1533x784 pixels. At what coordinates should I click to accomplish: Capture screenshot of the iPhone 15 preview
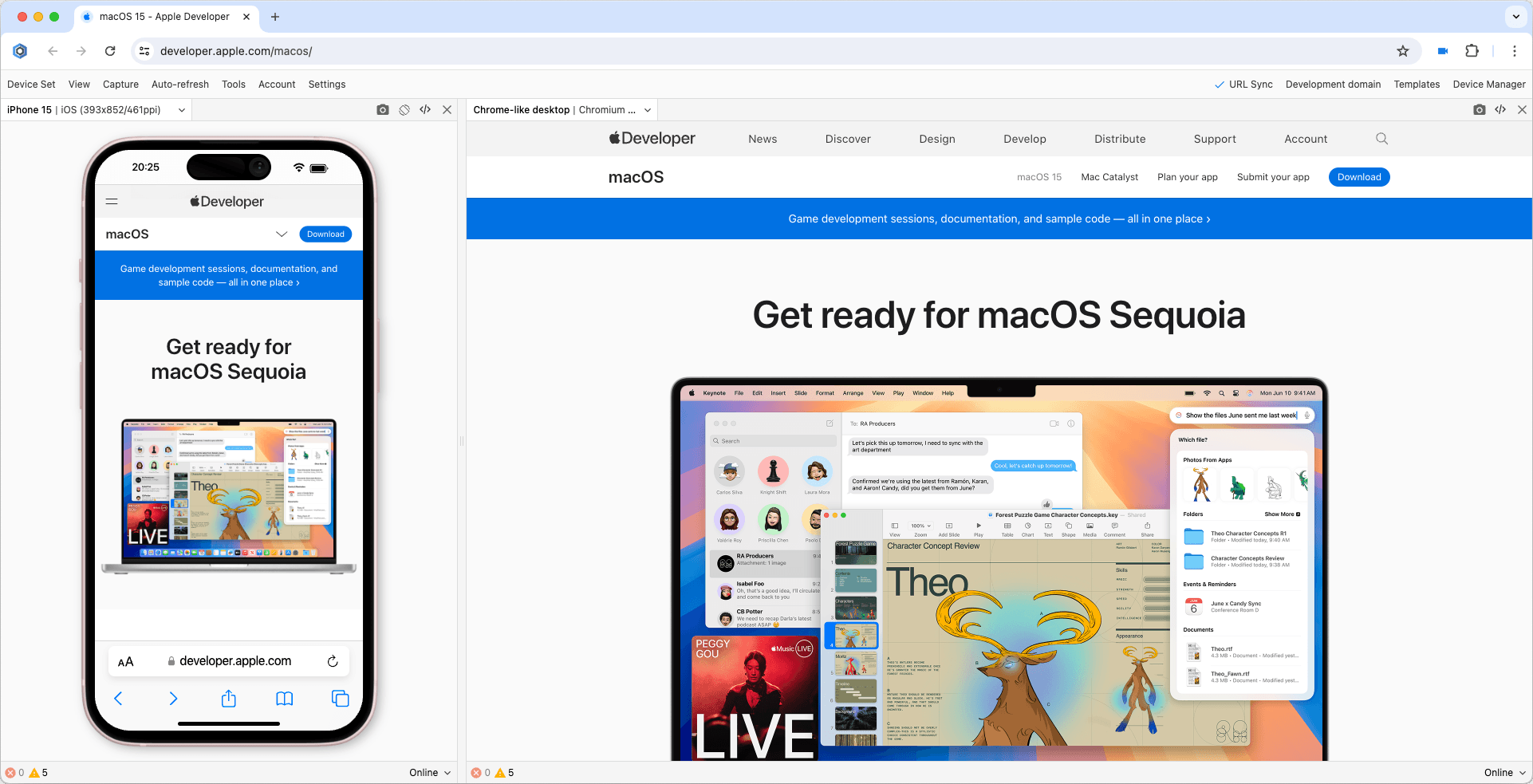point(383,109)
